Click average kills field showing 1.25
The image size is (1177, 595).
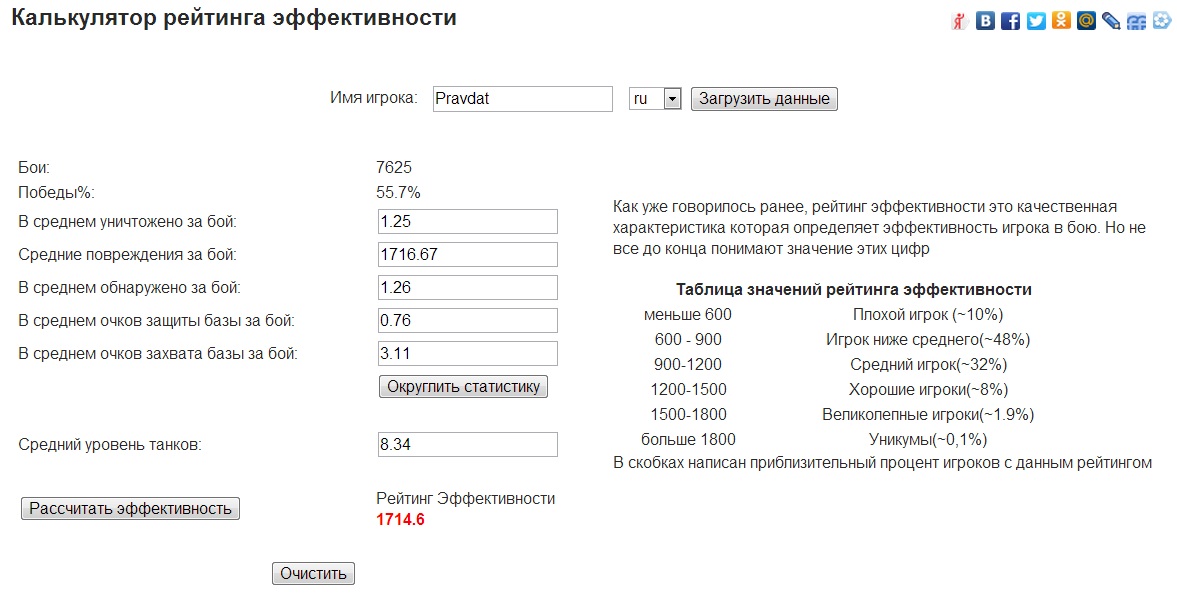[467, 221]
